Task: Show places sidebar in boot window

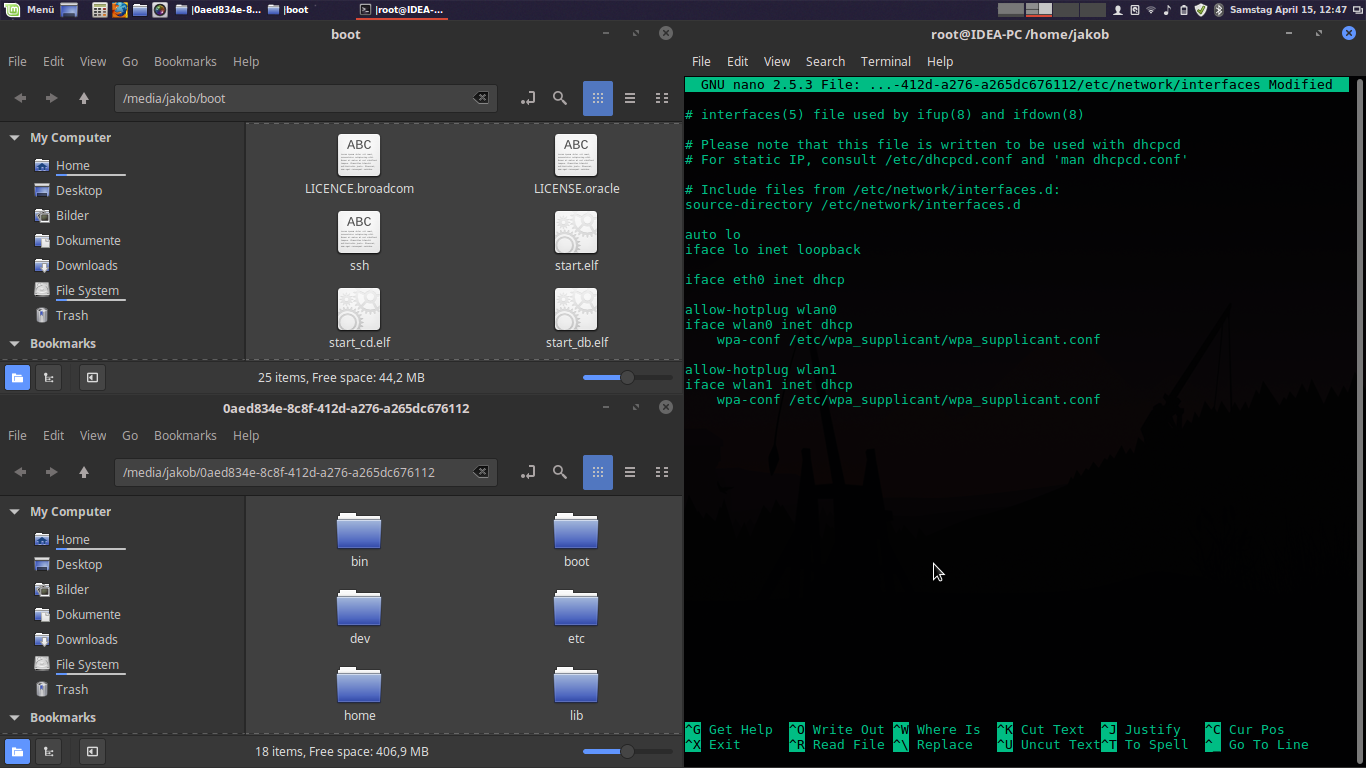Action: click(x=17, y=377)
